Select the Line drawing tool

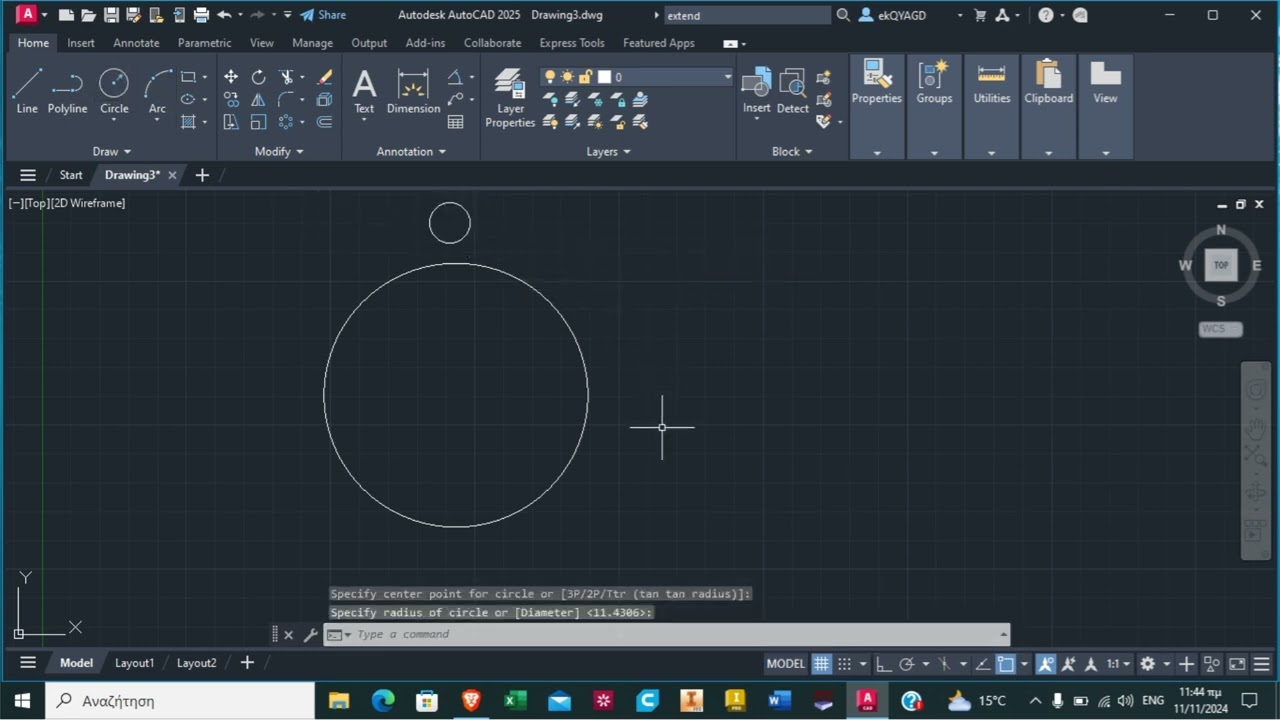tap(27, 91)
